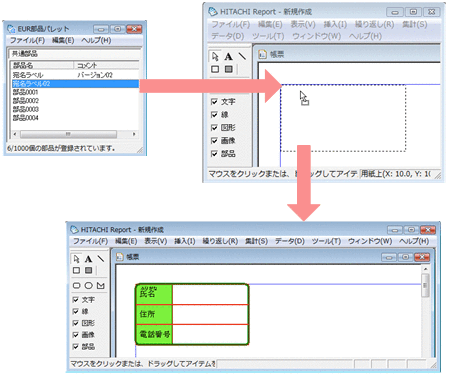This screenshot has height=376, width=449.
Task: Click green 氏名 label cell in form
Action: click(x=154, y=294)
